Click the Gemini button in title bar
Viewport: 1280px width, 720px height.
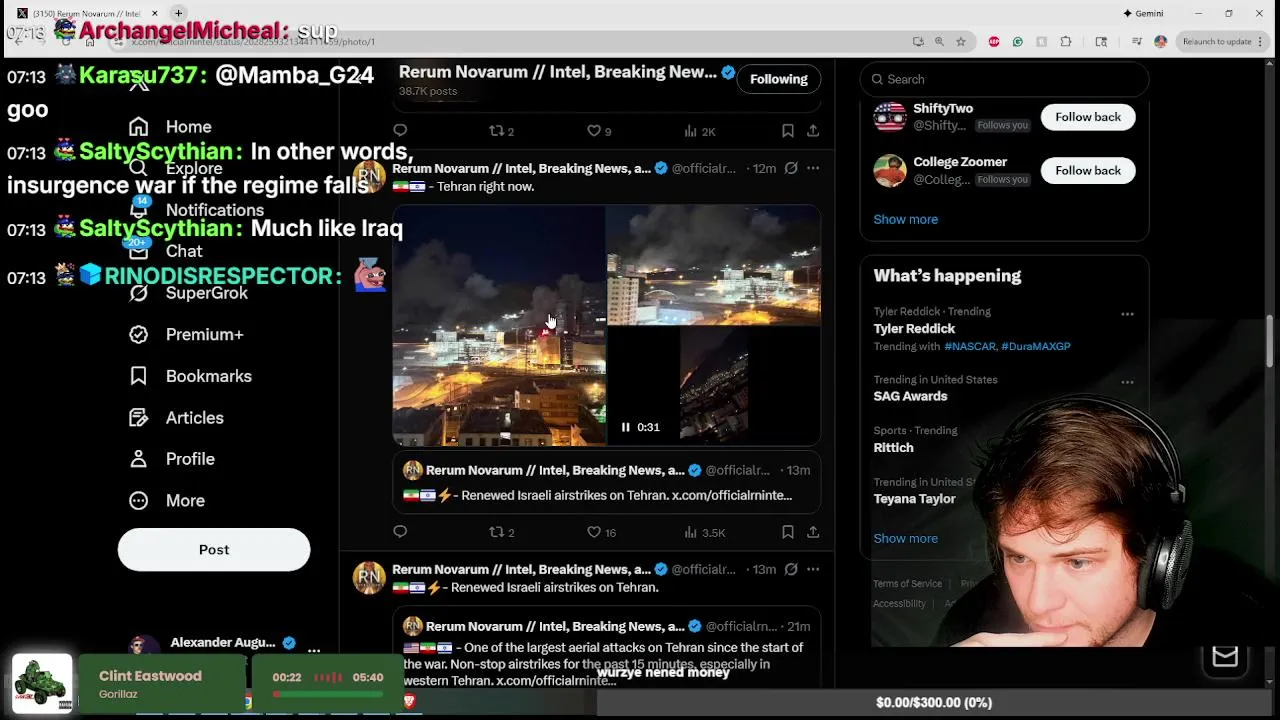[x=1143, y=13]
